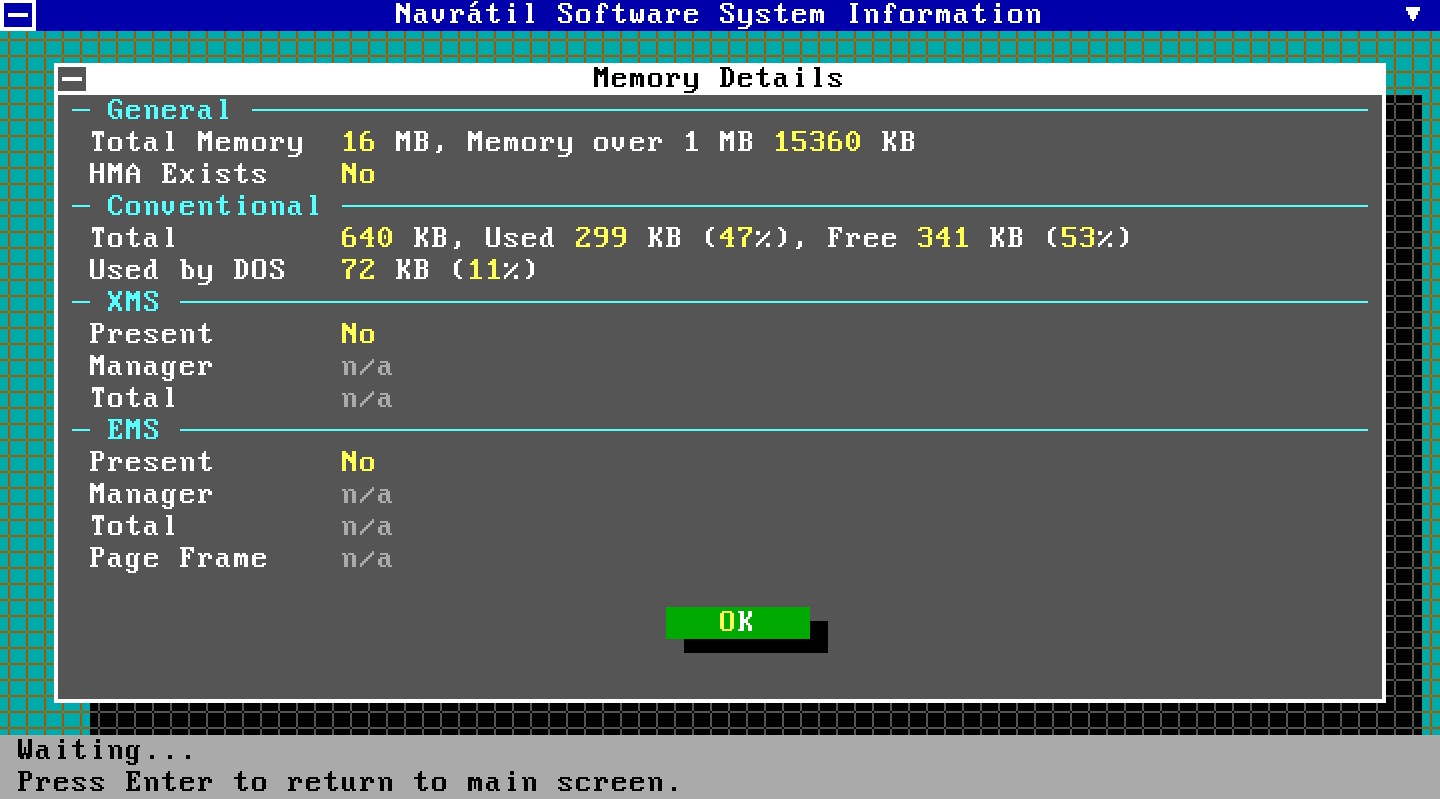
Task: Click the Navrátil Software System Information title
Action: coord(718,14)
